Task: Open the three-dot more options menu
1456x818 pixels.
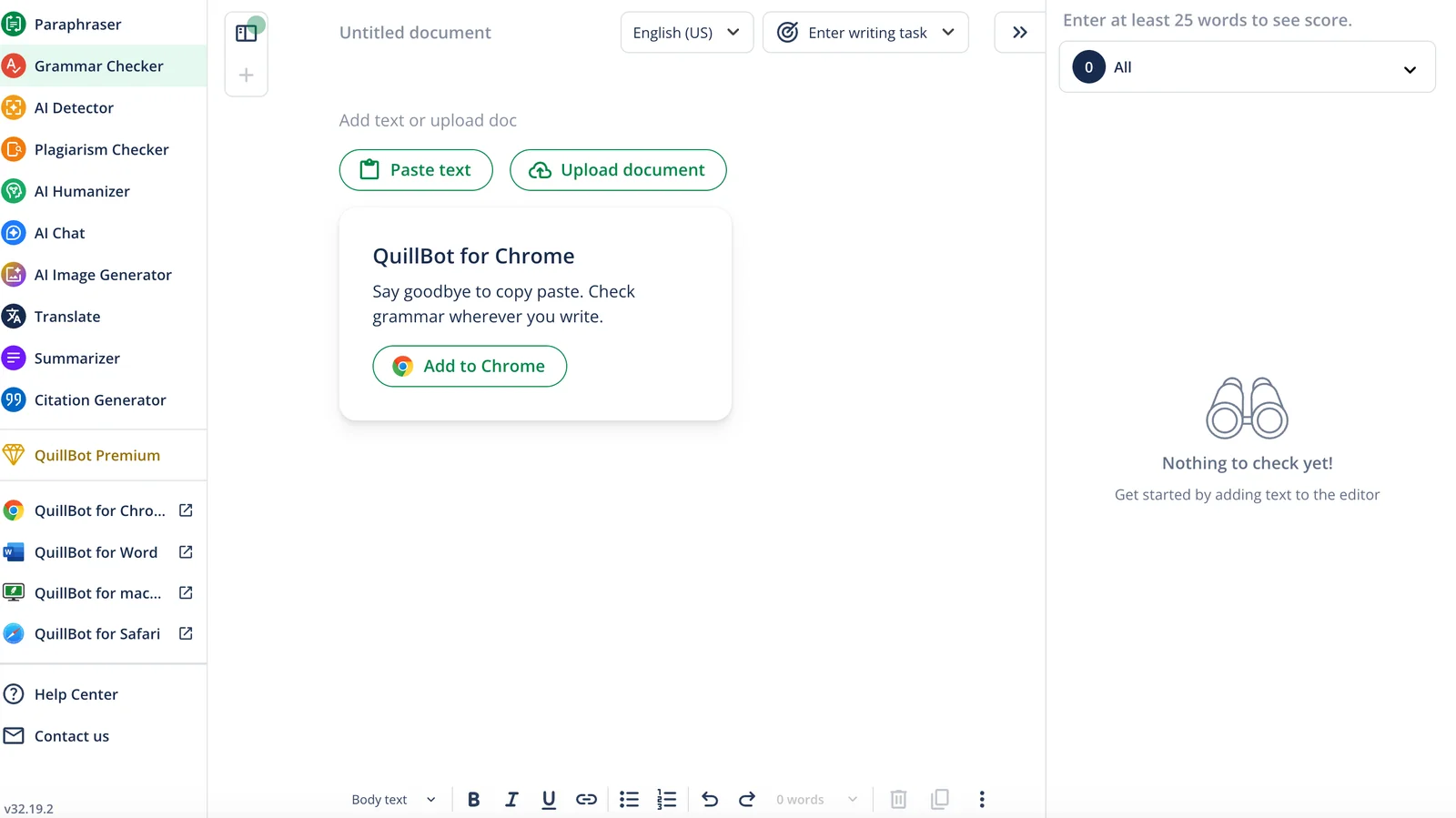Action: pyautogui.click(x=981, y=799)
